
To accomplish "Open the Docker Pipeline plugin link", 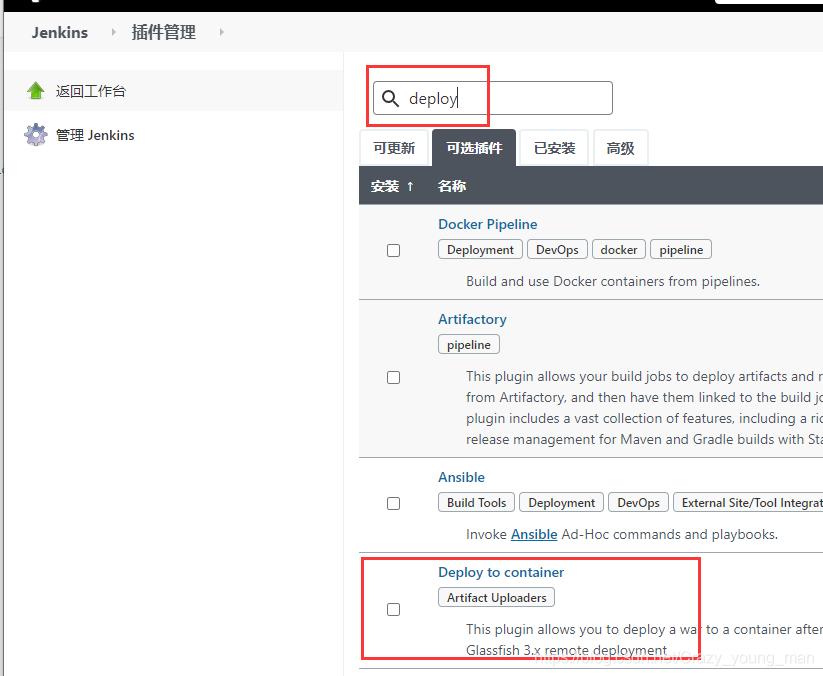I will coord(488,224).
